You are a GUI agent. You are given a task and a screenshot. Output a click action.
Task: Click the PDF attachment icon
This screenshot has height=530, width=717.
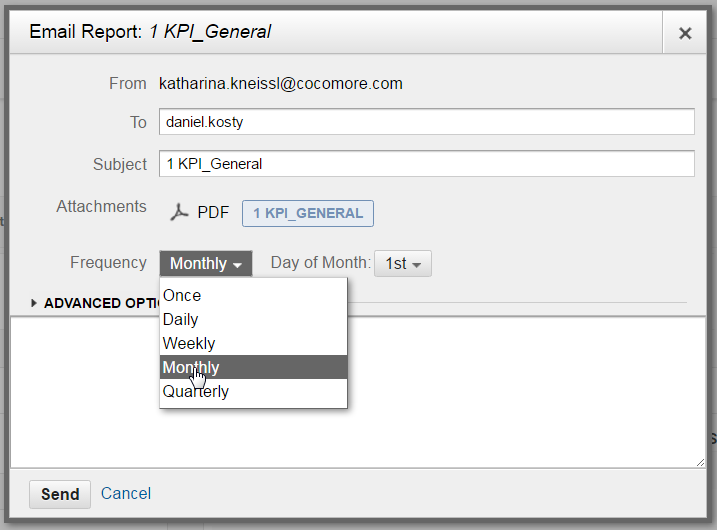click(x=179, y=213)
